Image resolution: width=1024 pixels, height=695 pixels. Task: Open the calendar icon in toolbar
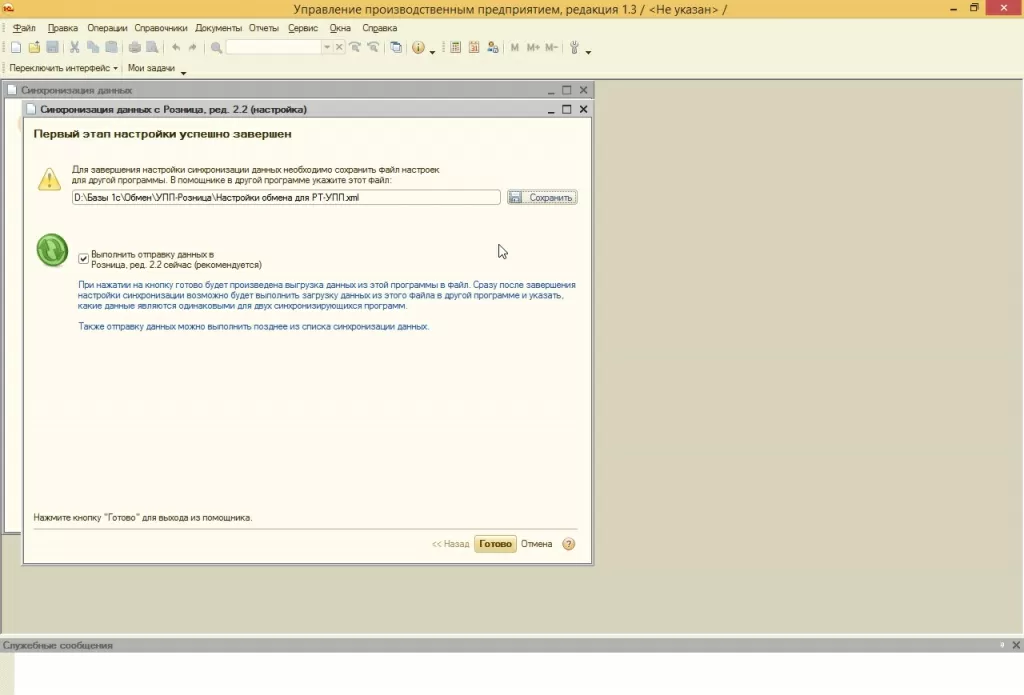tap(474, 48)
